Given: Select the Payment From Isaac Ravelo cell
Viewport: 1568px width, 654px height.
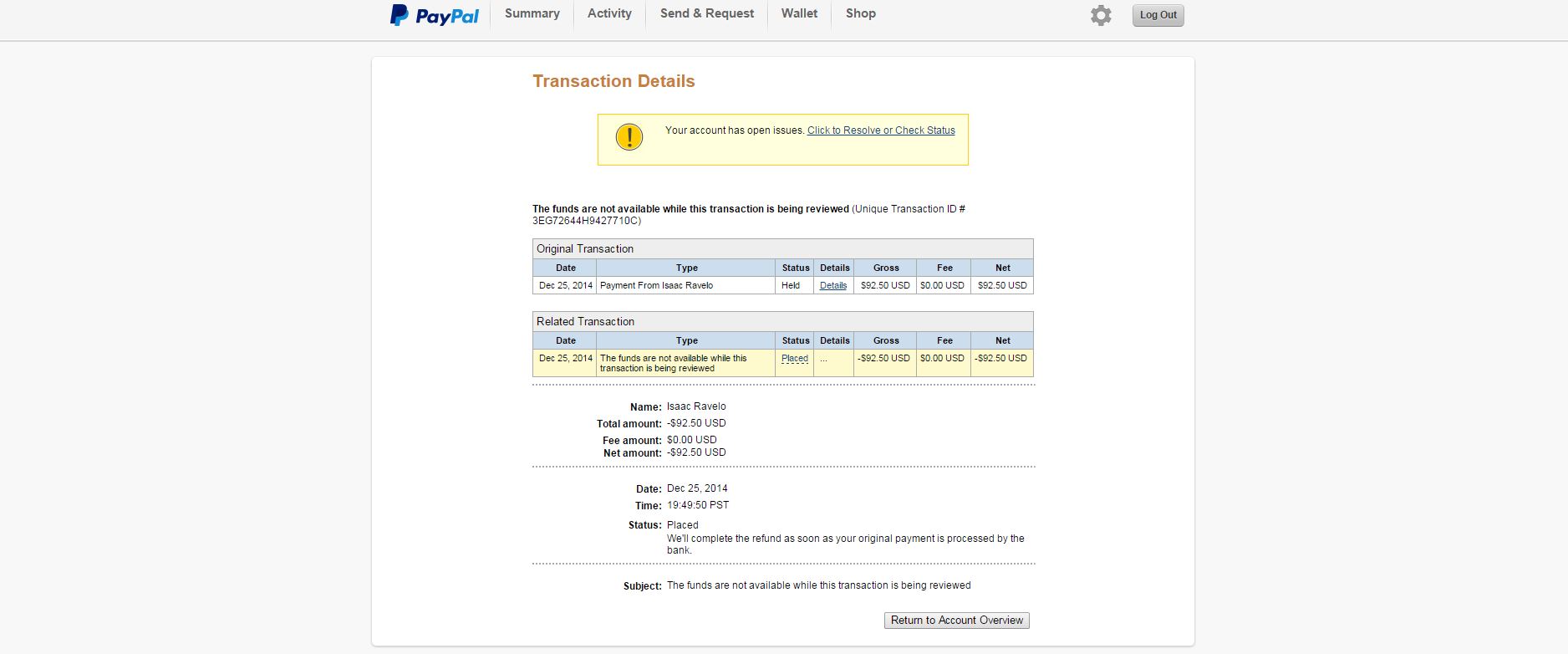Looking at the screenshot, I should (x=656, y=286).
